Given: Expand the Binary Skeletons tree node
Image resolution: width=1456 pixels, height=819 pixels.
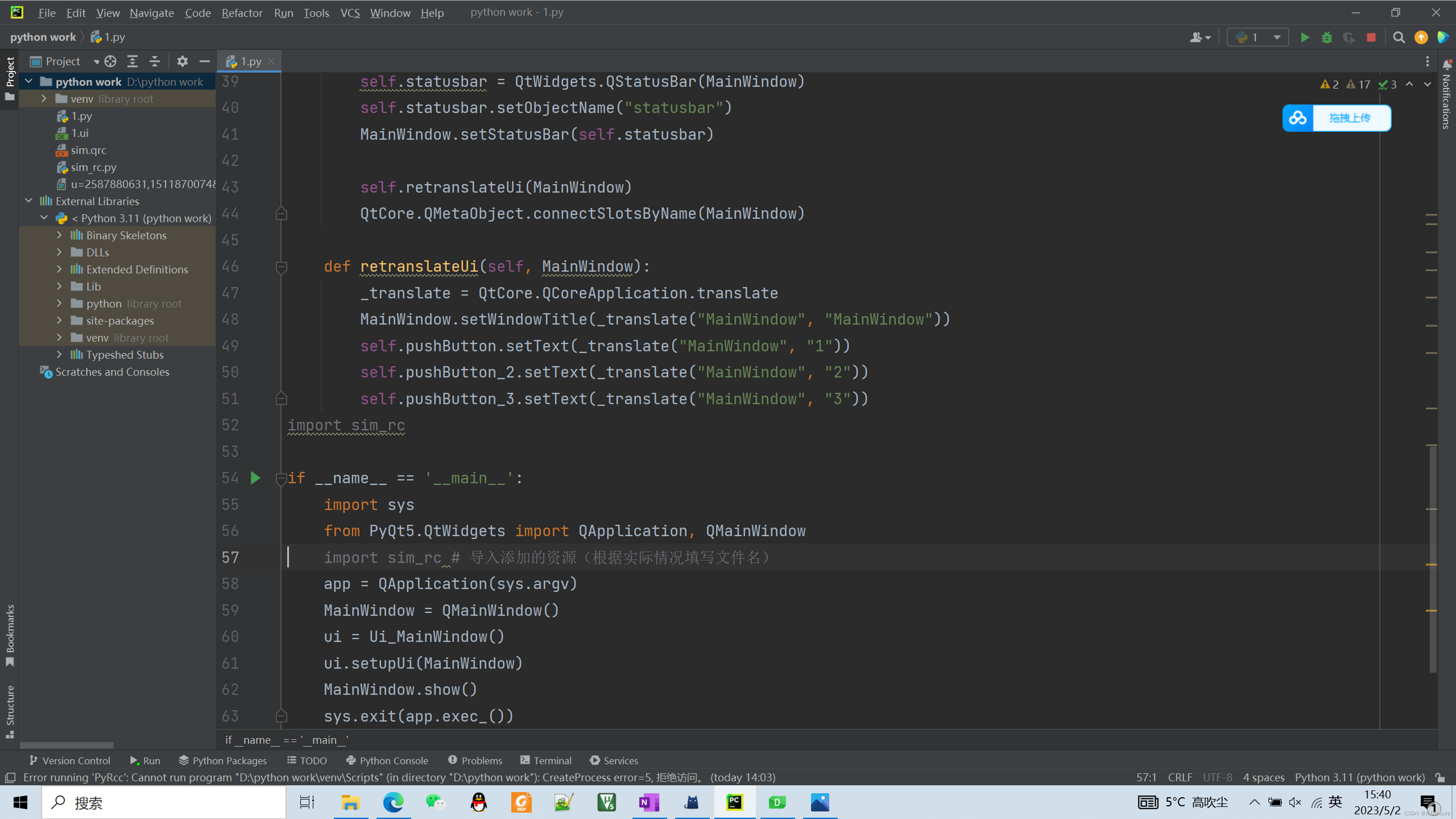Looking at the screenshot, I should 60,235.
